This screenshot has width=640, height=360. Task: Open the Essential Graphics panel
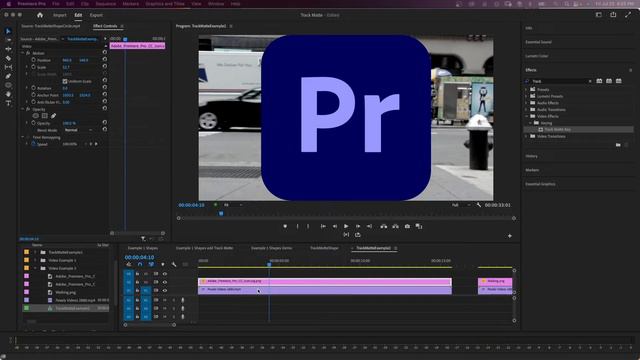(540, 184)
